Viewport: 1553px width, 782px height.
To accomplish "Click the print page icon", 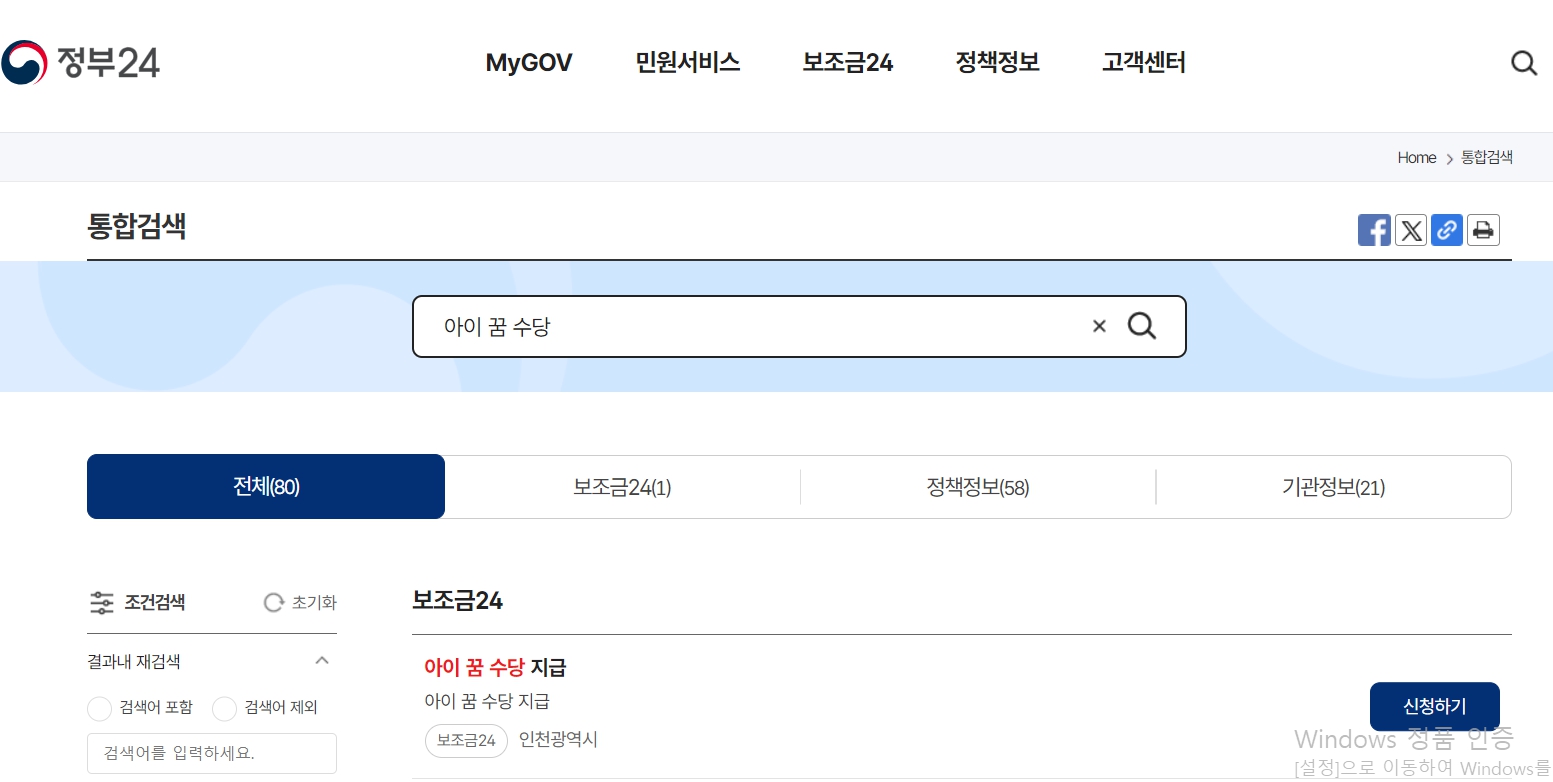I will (x=1483, y=230).
